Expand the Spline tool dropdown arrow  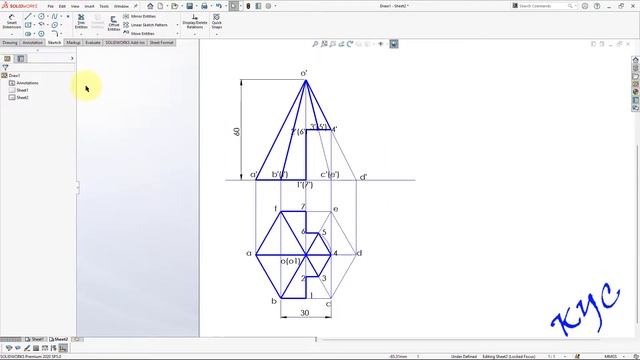click(61, 16)
